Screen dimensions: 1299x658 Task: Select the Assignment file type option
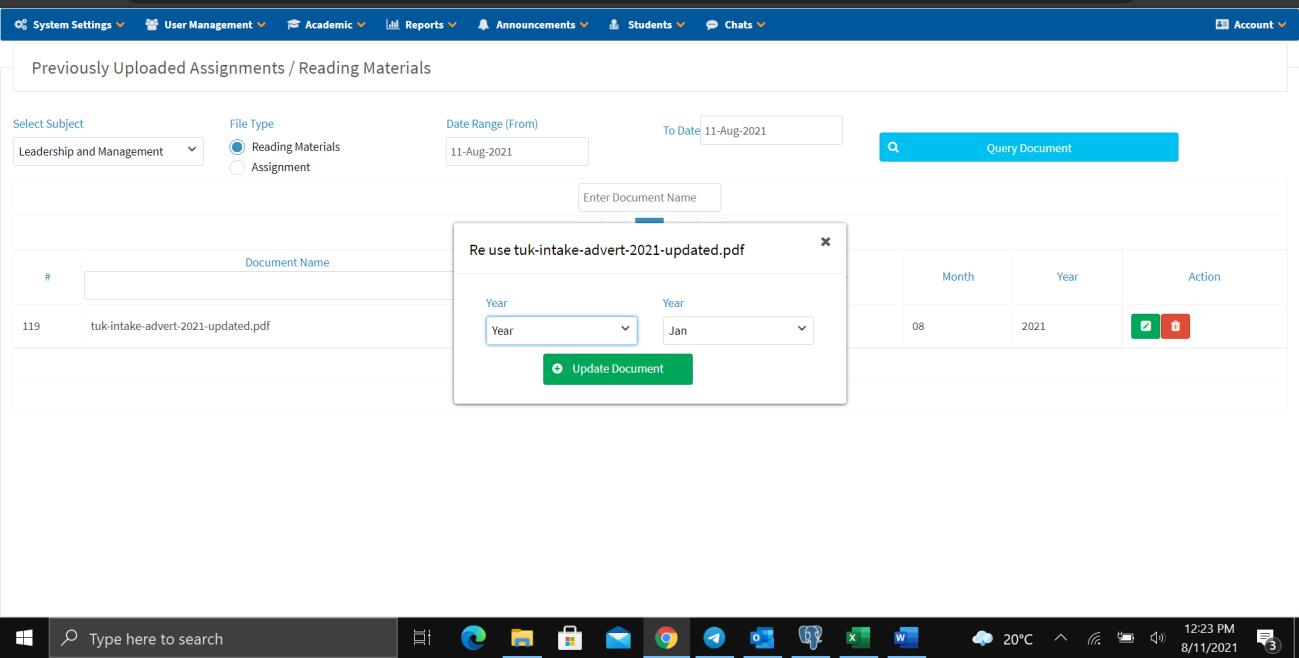237,168
